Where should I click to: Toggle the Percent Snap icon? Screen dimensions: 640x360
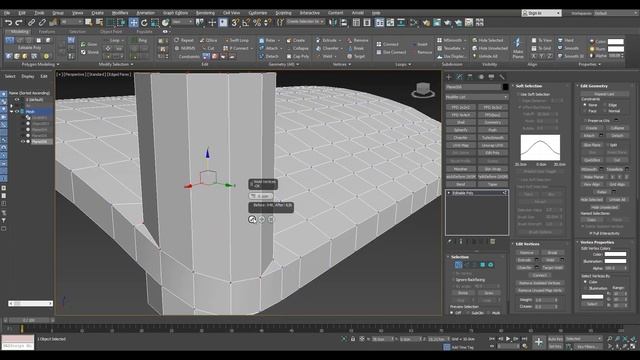click(257, 22)
